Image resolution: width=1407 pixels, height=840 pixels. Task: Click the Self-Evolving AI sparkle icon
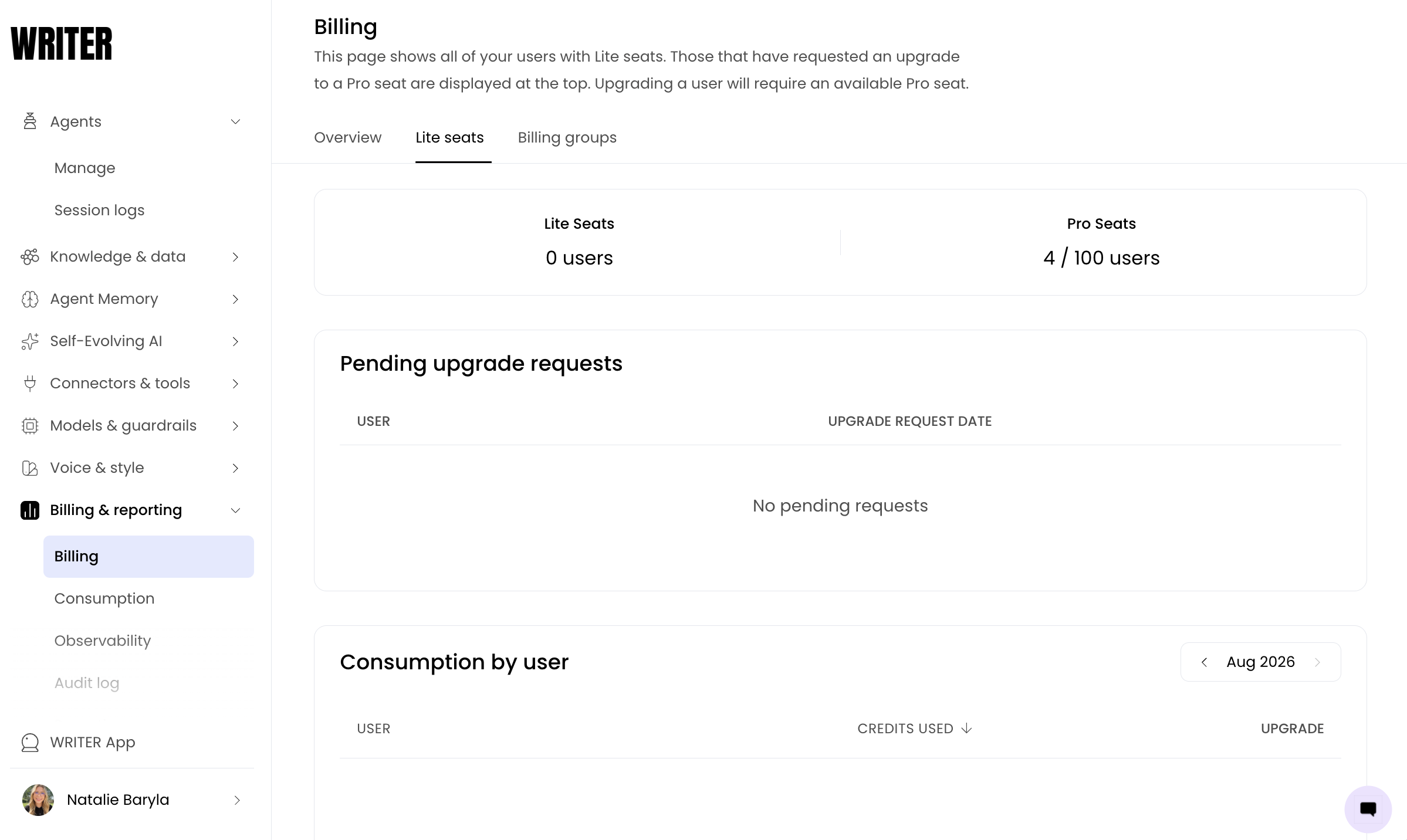pos(30,341)
